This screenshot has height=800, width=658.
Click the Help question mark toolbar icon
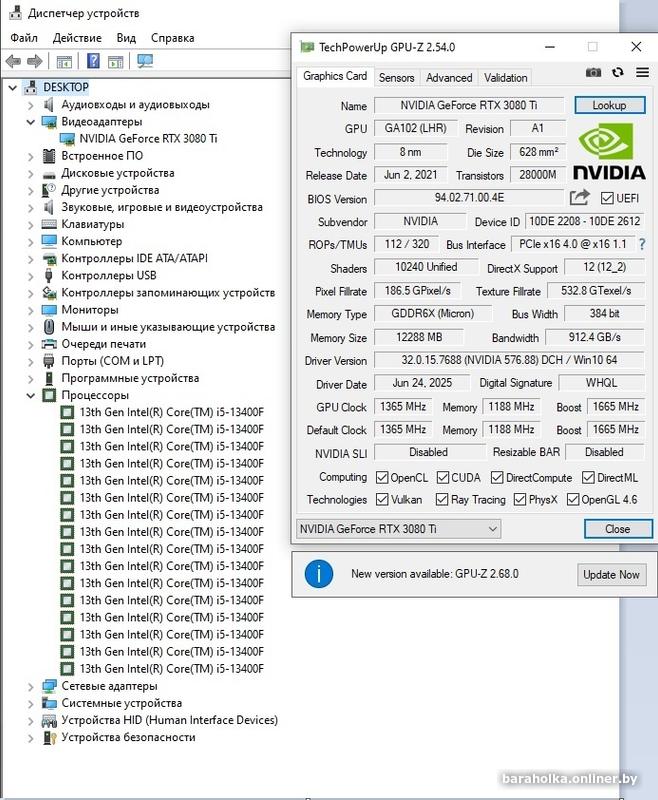click(x=93, y=61)
